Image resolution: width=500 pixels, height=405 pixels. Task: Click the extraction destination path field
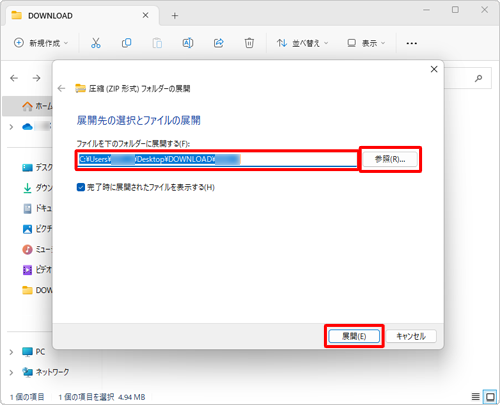(217, 160)
